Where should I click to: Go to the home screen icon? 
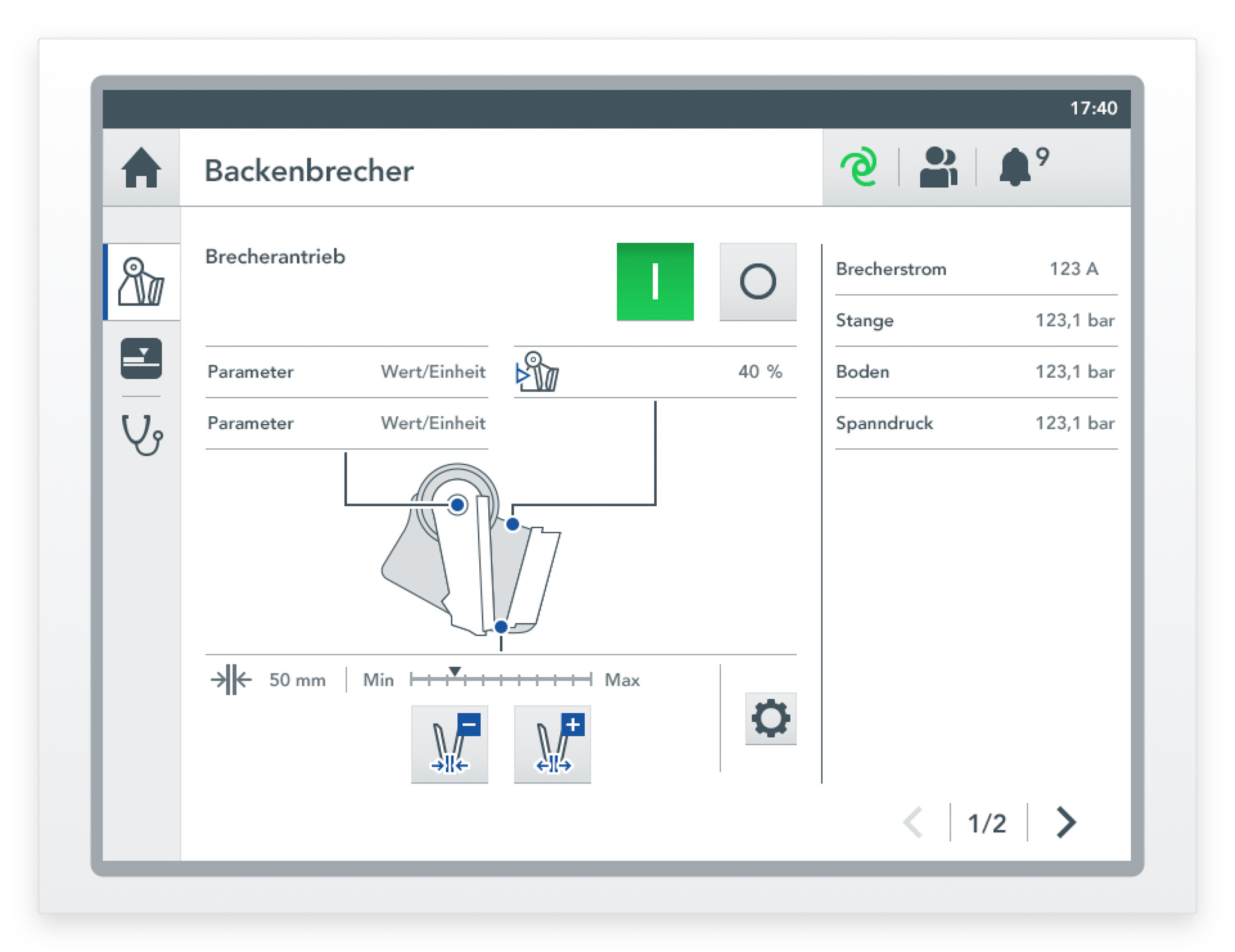coord(141,168)
